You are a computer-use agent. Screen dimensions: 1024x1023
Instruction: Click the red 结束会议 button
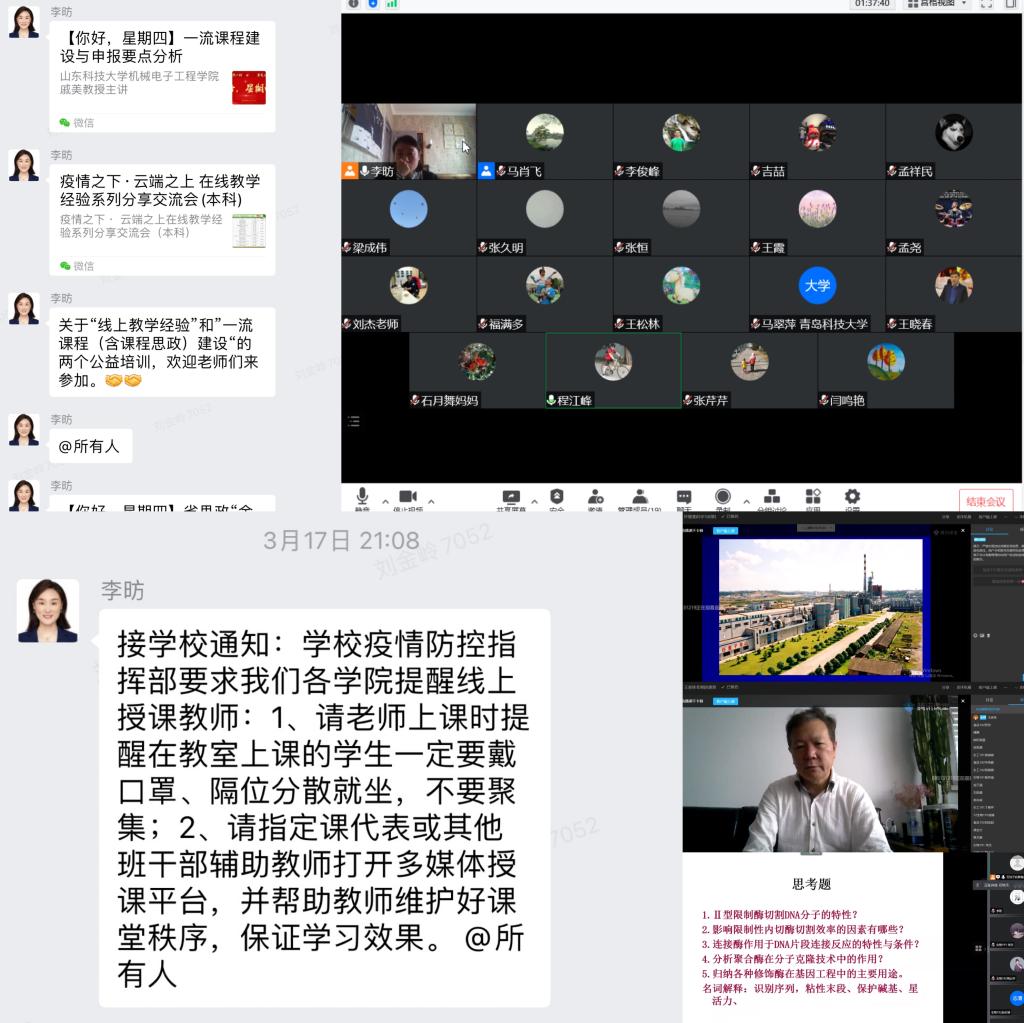984,501
